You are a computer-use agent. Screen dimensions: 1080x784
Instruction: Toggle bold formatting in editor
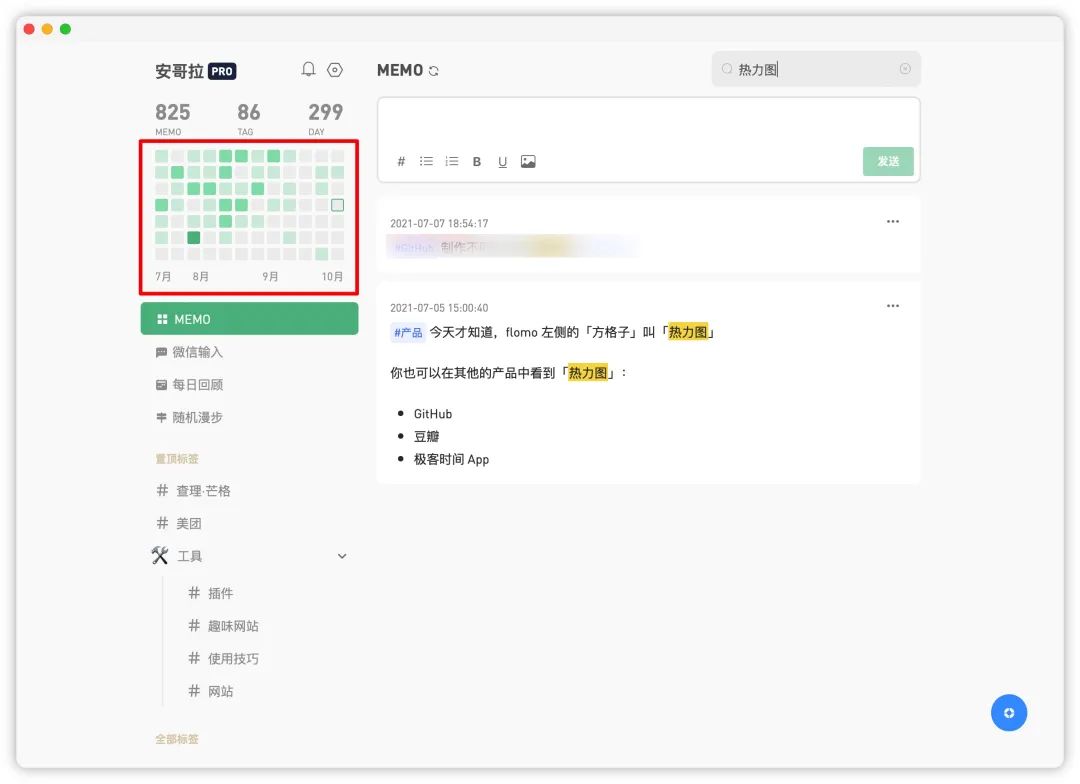(x=477, y=162)
